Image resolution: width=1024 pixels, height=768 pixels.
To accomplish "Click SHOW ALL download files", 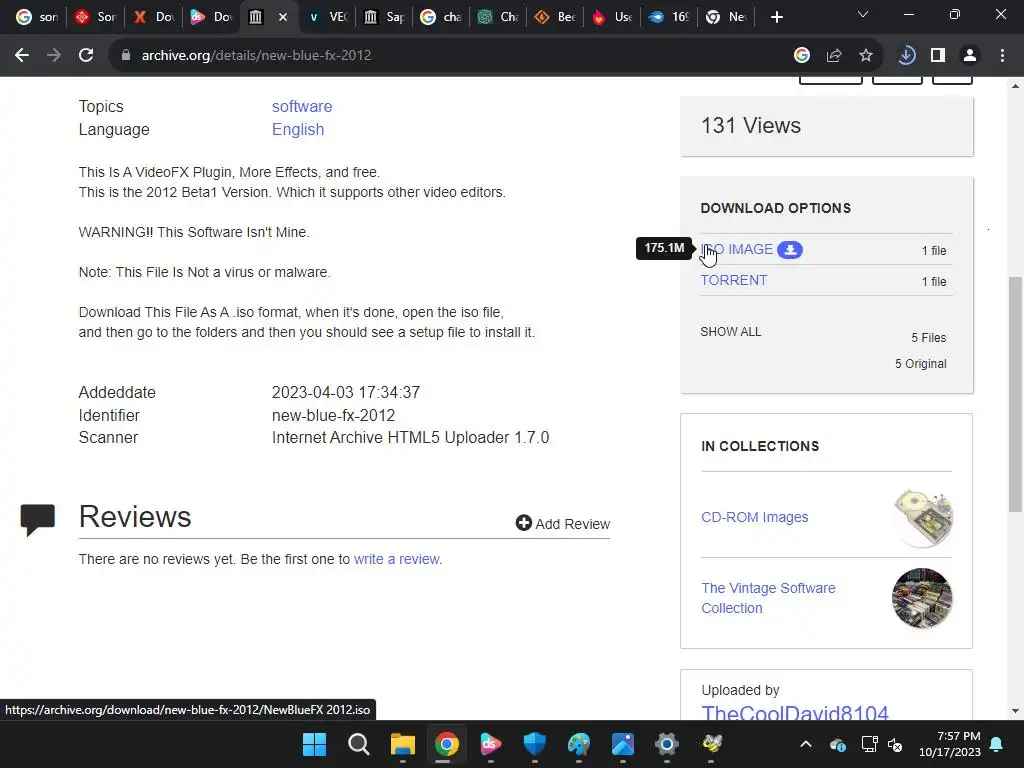I will [731, 332].
